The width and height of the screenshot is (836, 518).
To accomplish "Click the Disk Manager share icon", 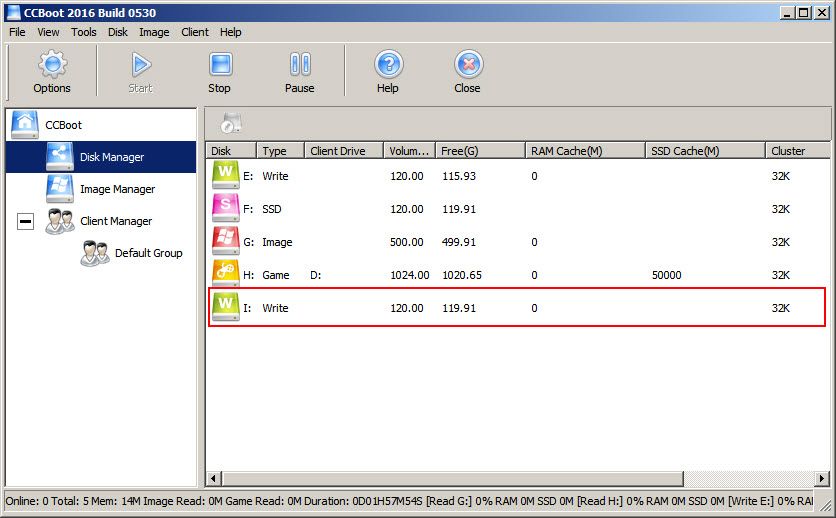I will (x=59, y=157).
